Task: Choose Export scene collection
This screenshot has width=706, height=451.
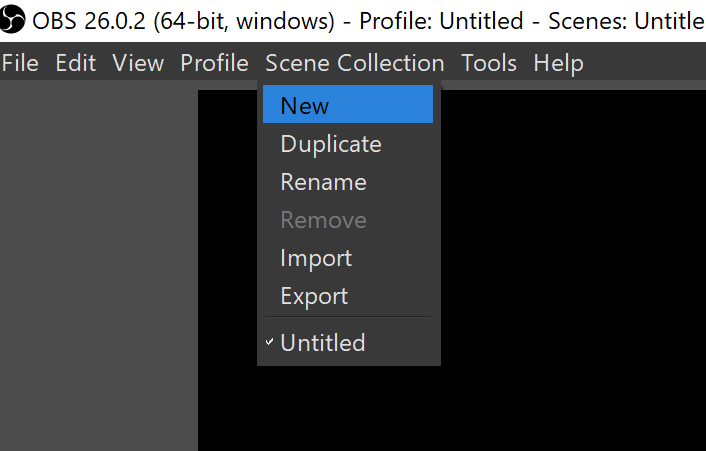Action: pyautogui.click(x=314, y=296)
